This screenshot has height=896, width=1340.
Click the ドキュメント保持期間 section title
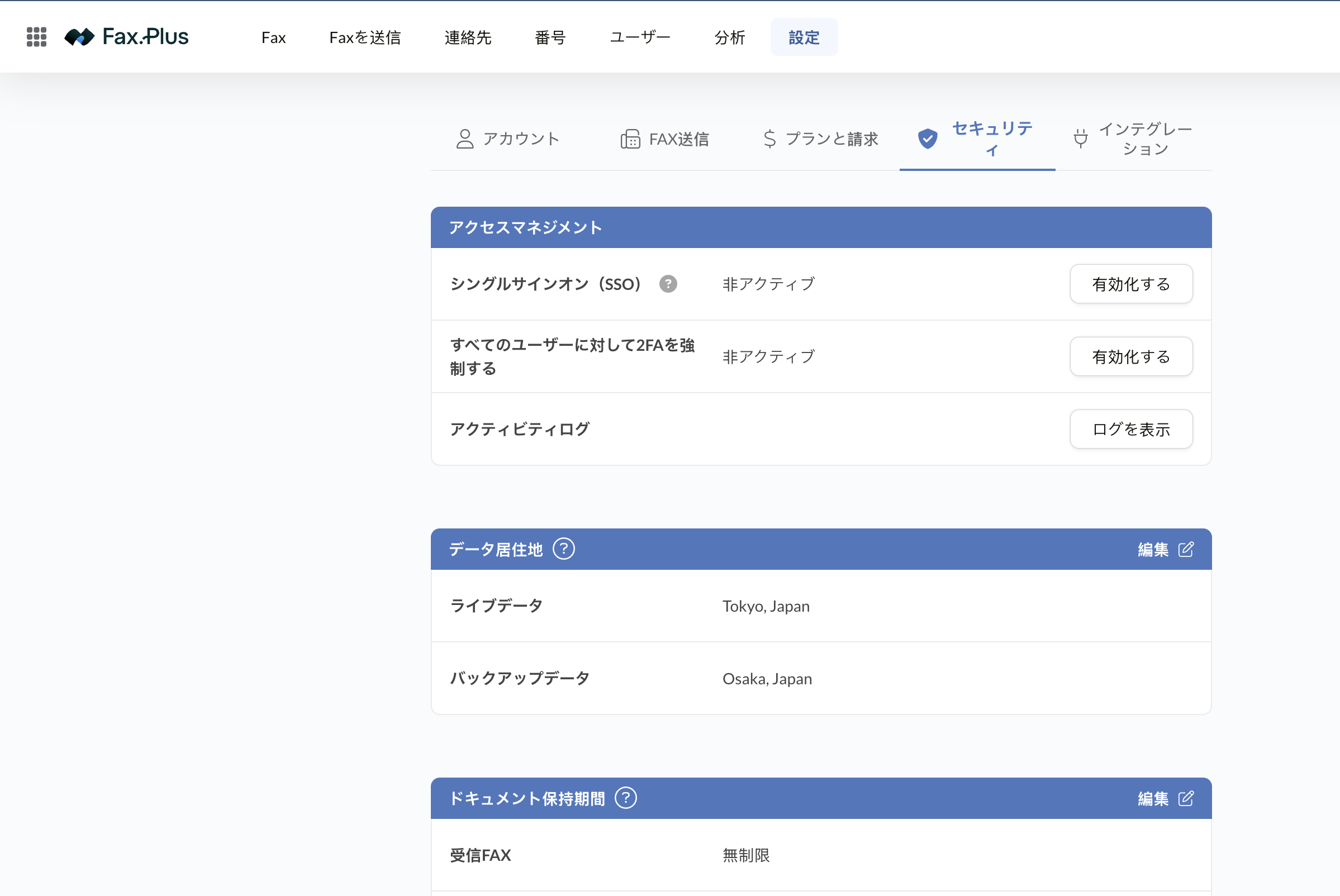pyautogui.click(x=527, y=798)
